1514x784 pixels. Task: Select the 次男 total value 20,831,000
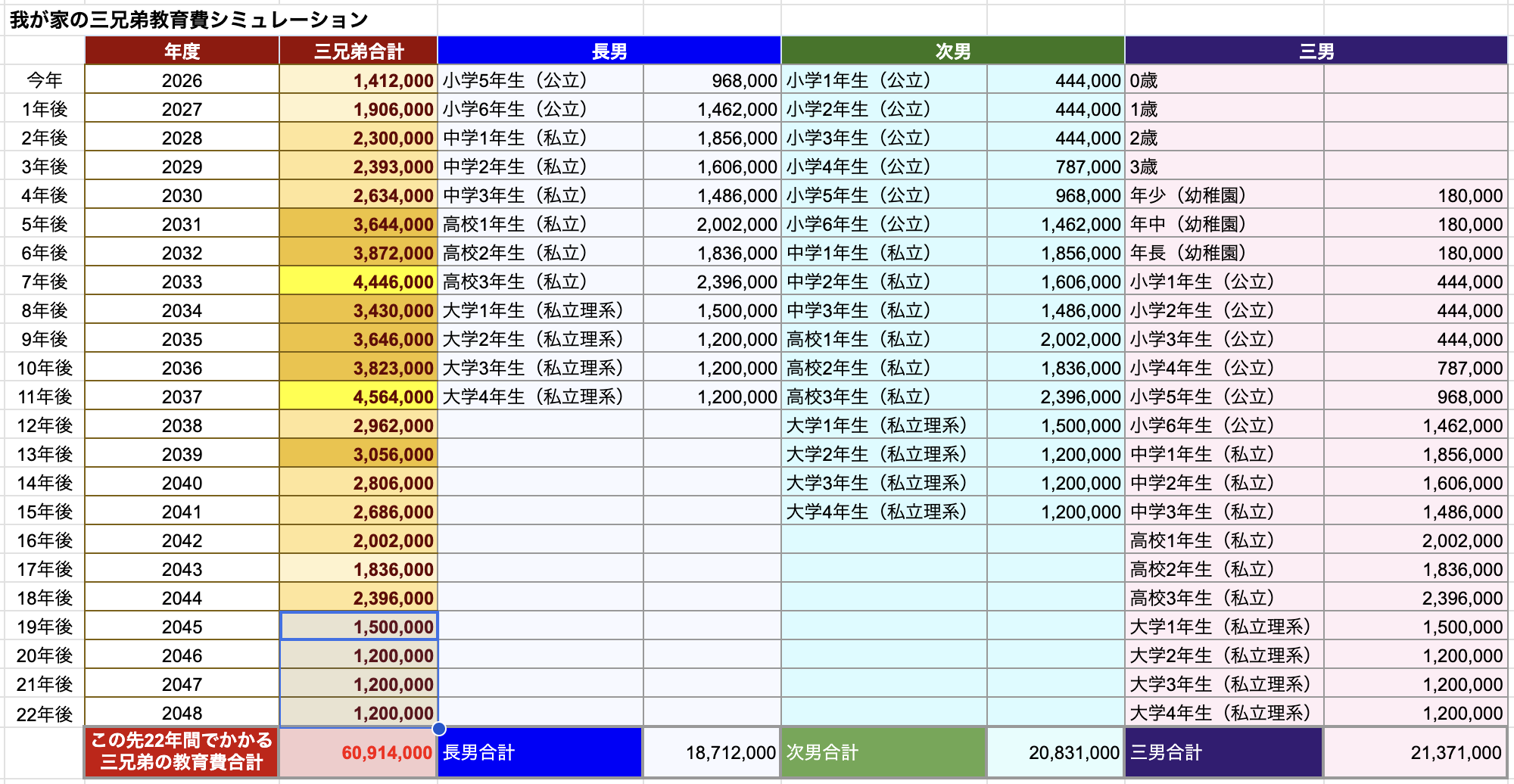point(1056,752)
